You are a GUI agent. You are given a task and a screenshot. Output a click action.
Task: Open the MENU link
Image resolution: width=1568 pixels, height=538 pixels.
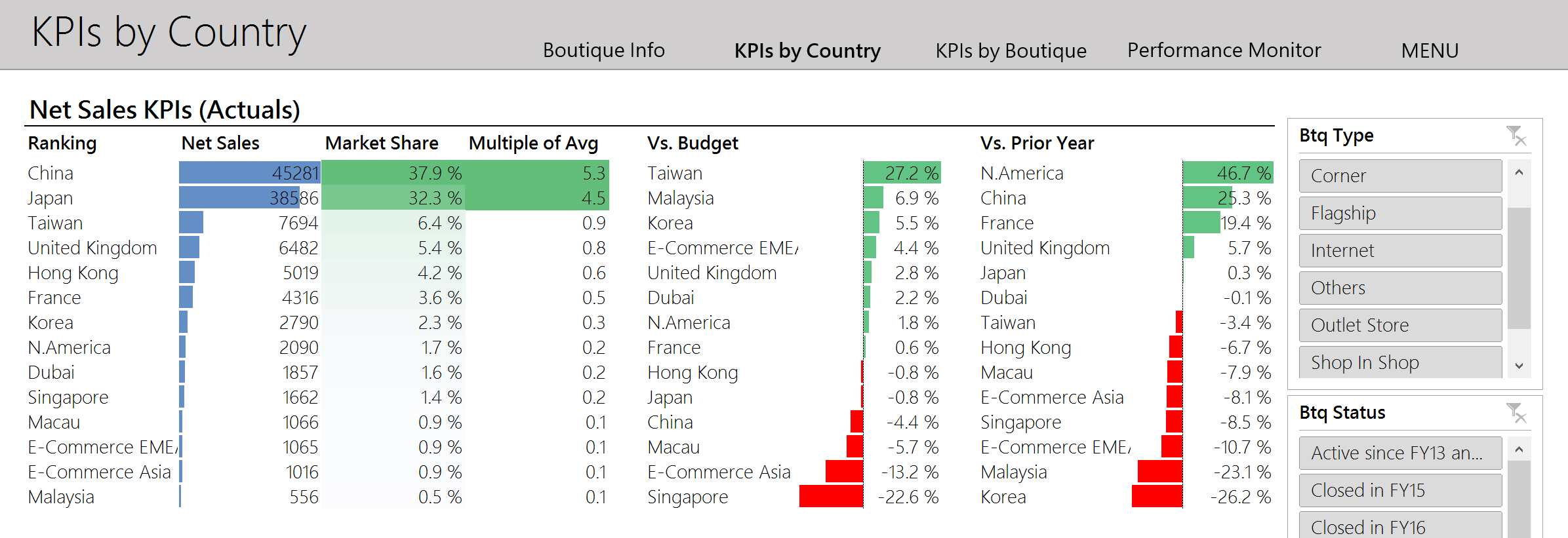[x=1430, y=50]
